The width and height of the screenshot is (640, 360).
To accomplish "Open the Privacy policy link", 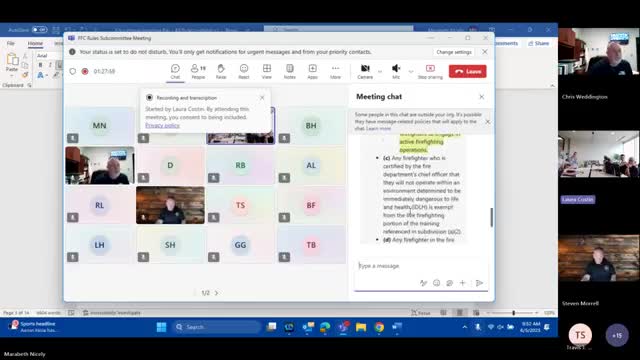I will (x=162, y=125).
